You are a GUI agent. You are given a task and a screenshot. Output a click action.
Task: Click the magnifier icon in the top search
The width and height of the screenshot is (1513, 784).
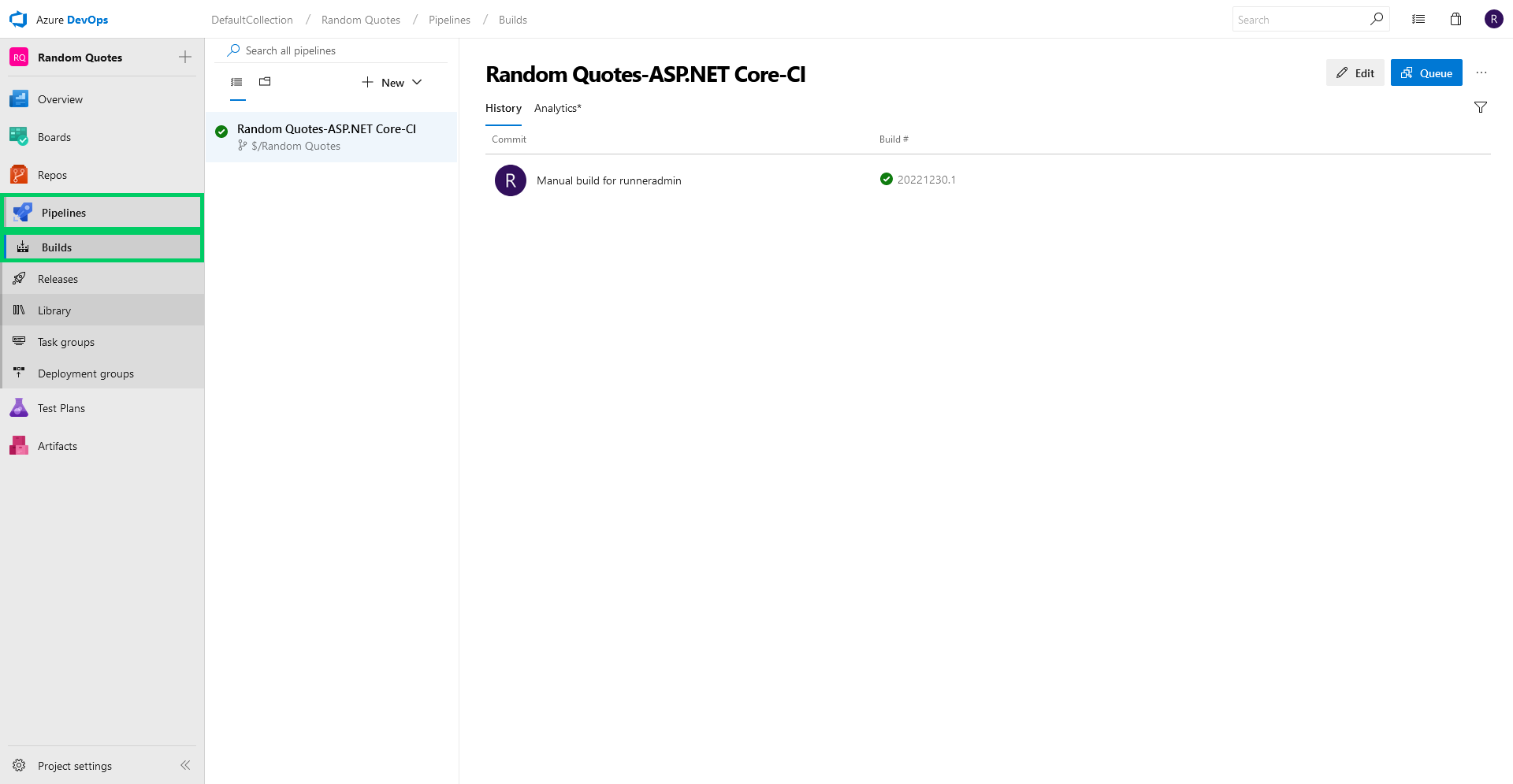click(x=1377, y=19)
